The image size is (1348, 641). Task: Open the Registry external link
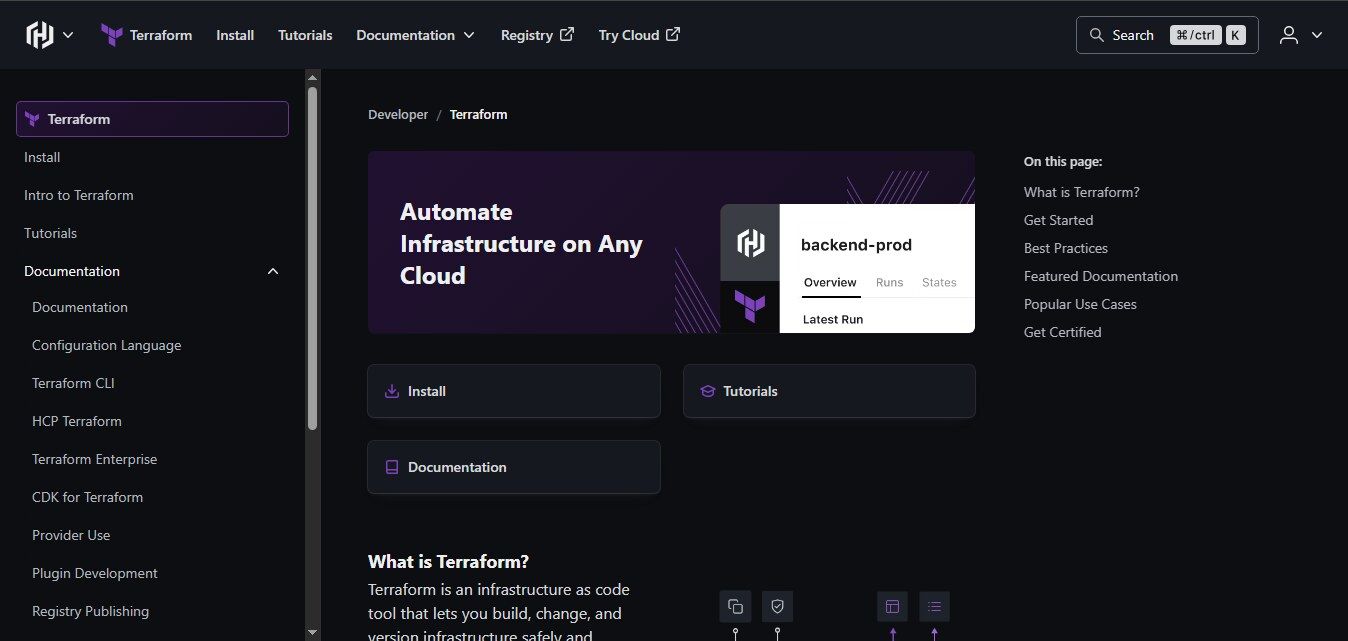click(x=538, y=35)
